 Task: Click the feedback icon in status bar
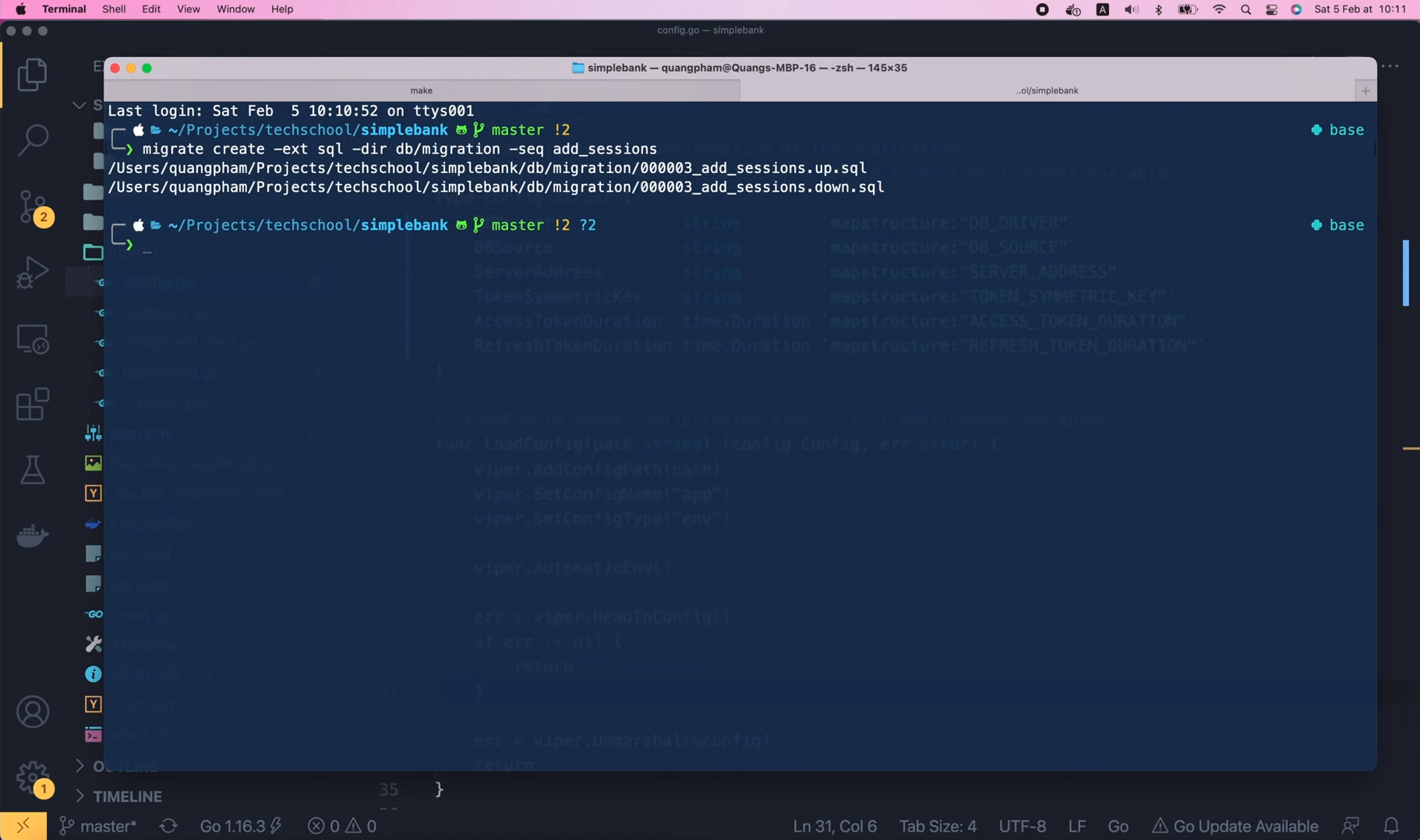1351,826
